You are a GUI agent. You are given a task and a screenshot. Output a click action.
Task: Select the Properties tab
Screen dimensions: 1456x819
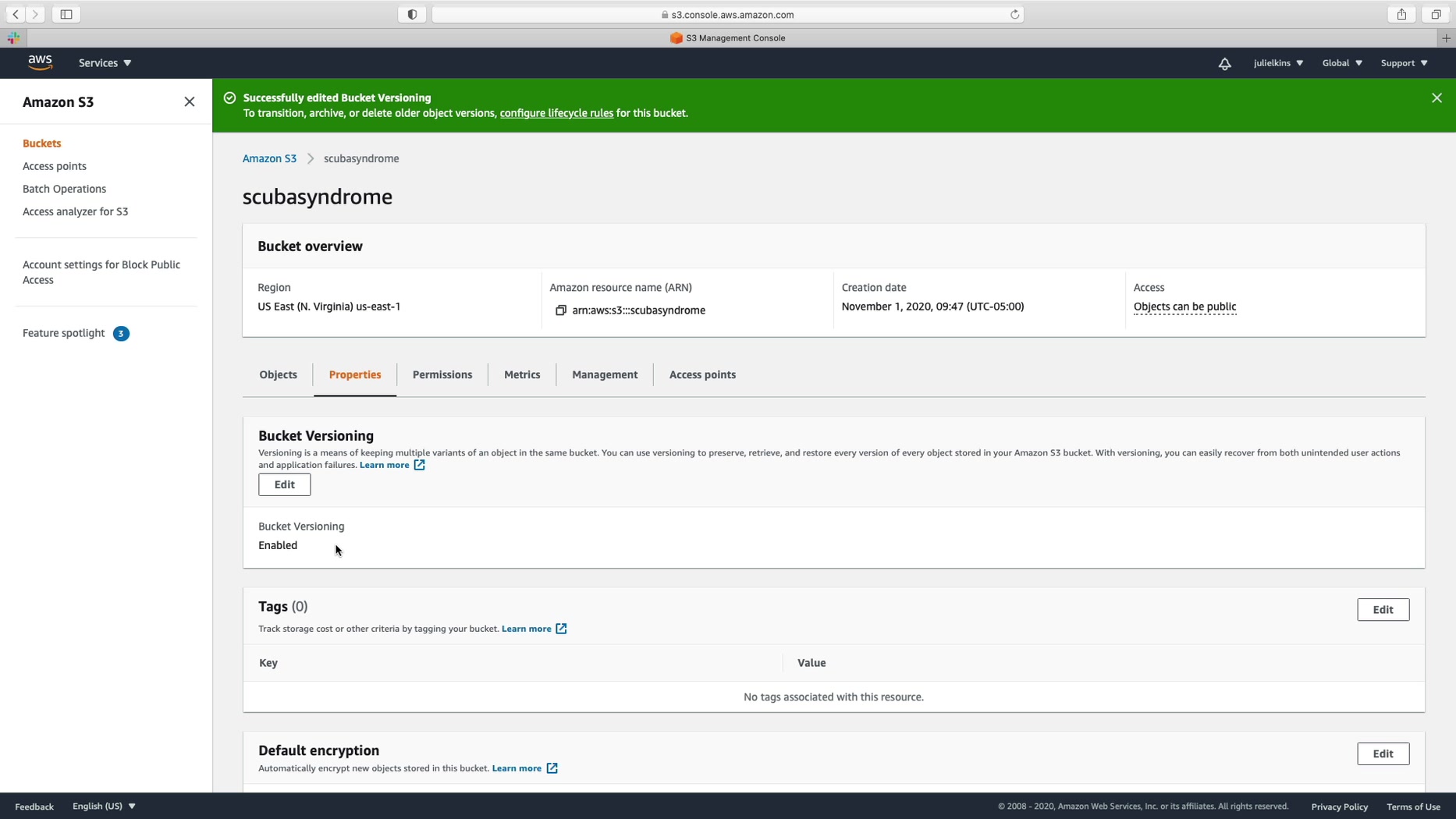coord(355,375)
